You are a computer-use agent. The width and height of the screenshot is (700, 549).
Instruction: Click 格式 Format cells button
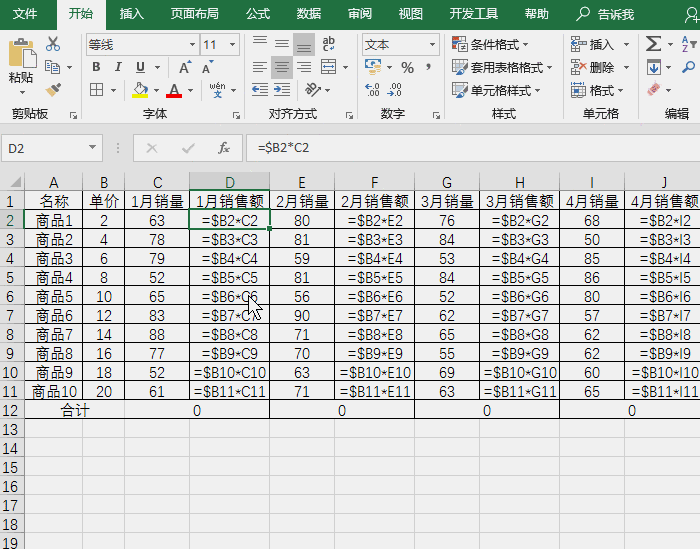click(x=597, y=90)
